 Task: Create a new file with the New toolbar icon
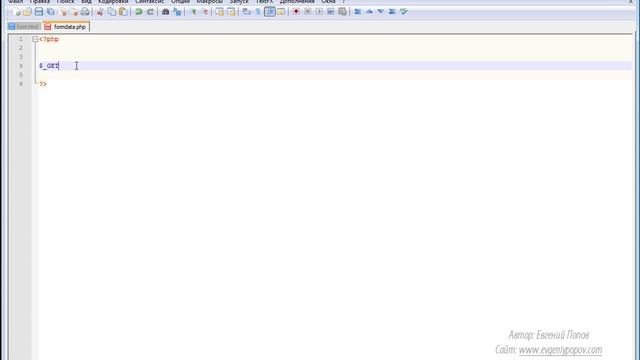[x=17, y=12]
